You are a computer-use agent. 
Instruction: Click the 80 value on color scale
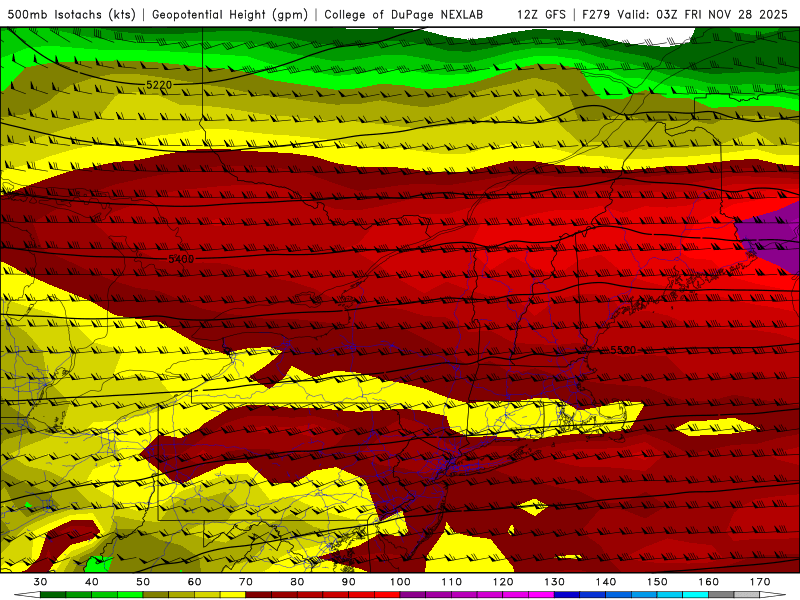[x=297, y=582]
